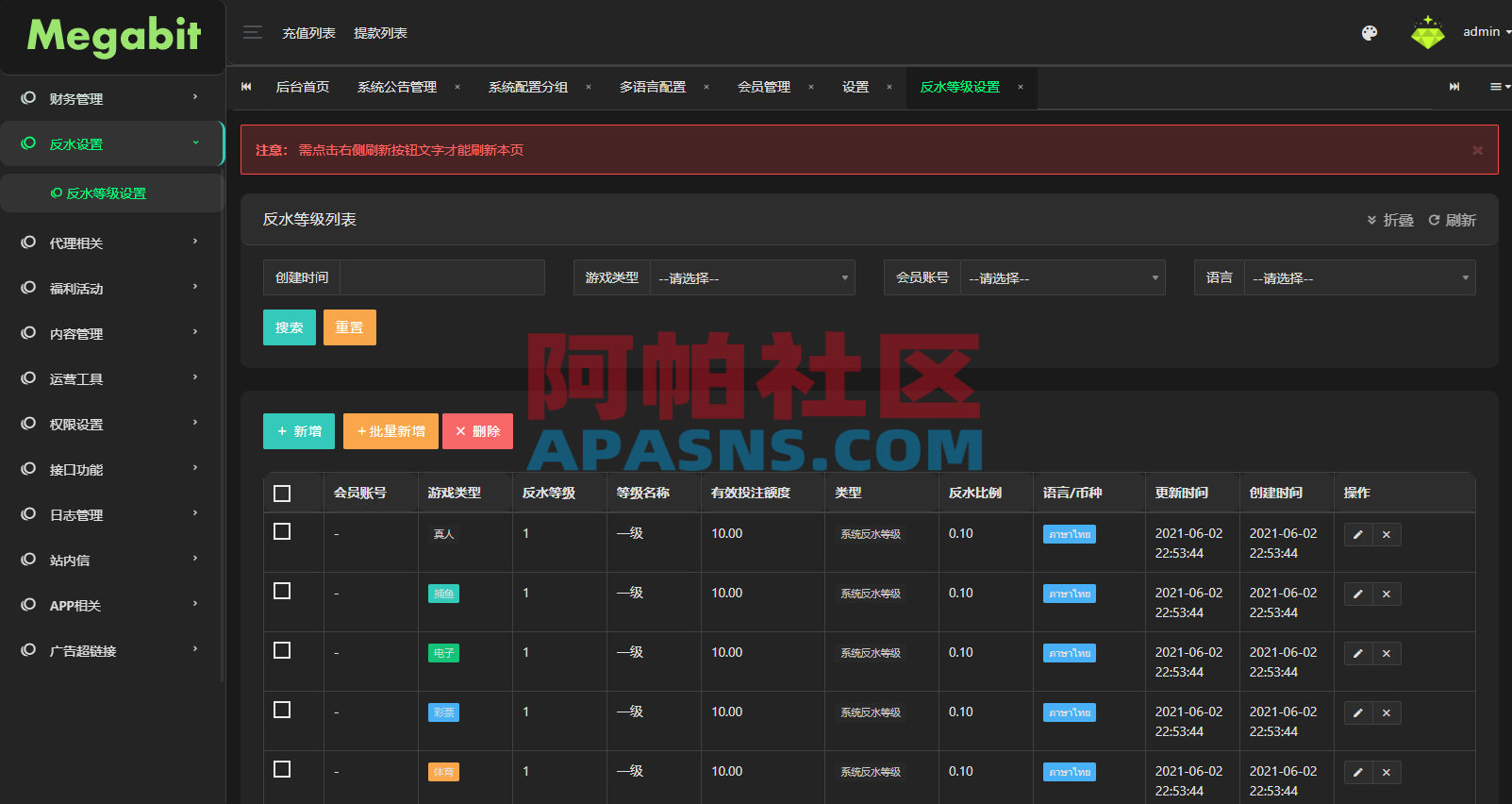The width and height of the screenshot is (1512, 804).
Task: Check the 捕鱼 row checkbox
Action: pos(282,591)
